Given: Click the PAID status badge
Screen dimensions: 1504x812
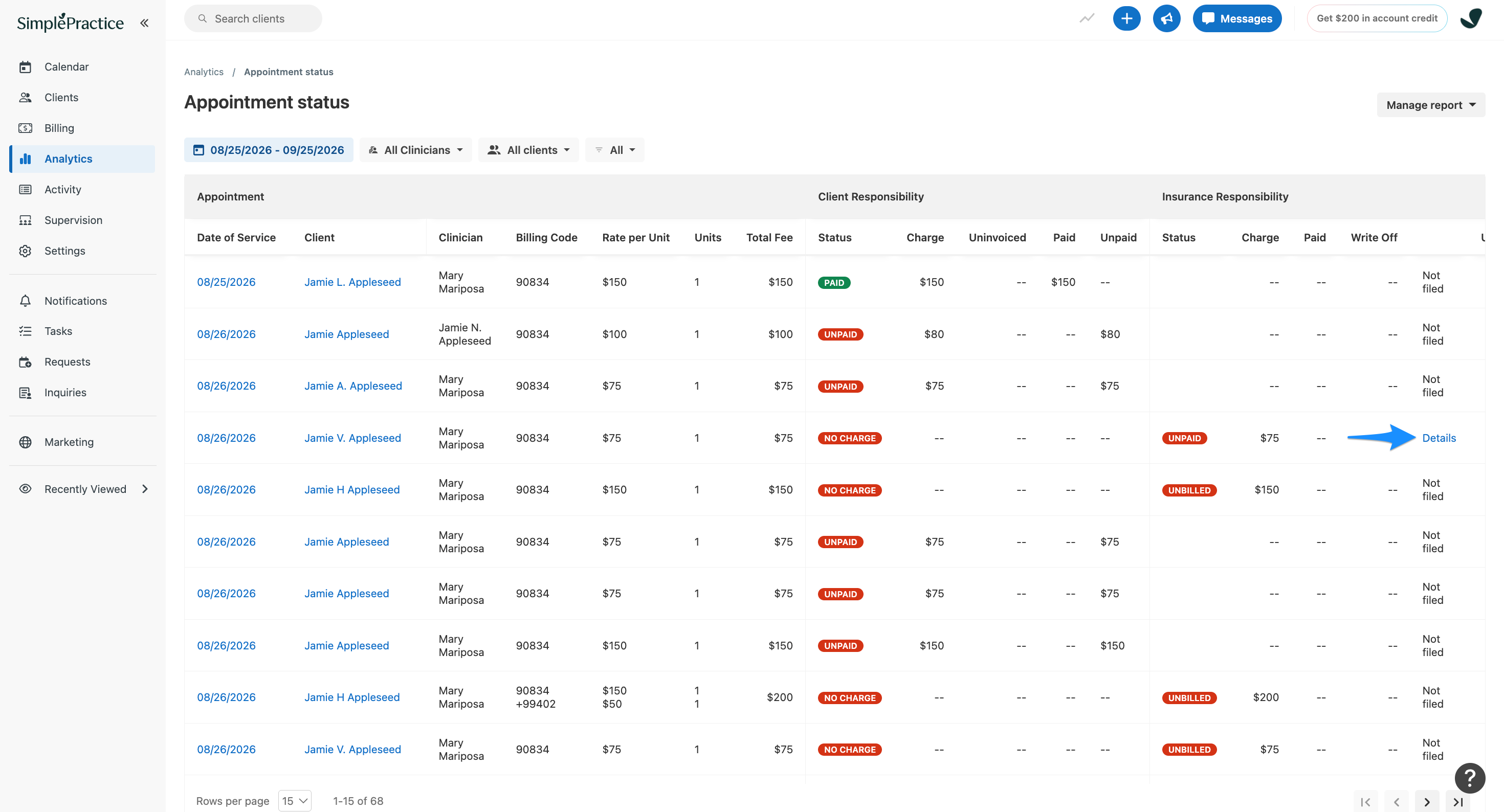Looking at the screenshot, I should 834,283.
